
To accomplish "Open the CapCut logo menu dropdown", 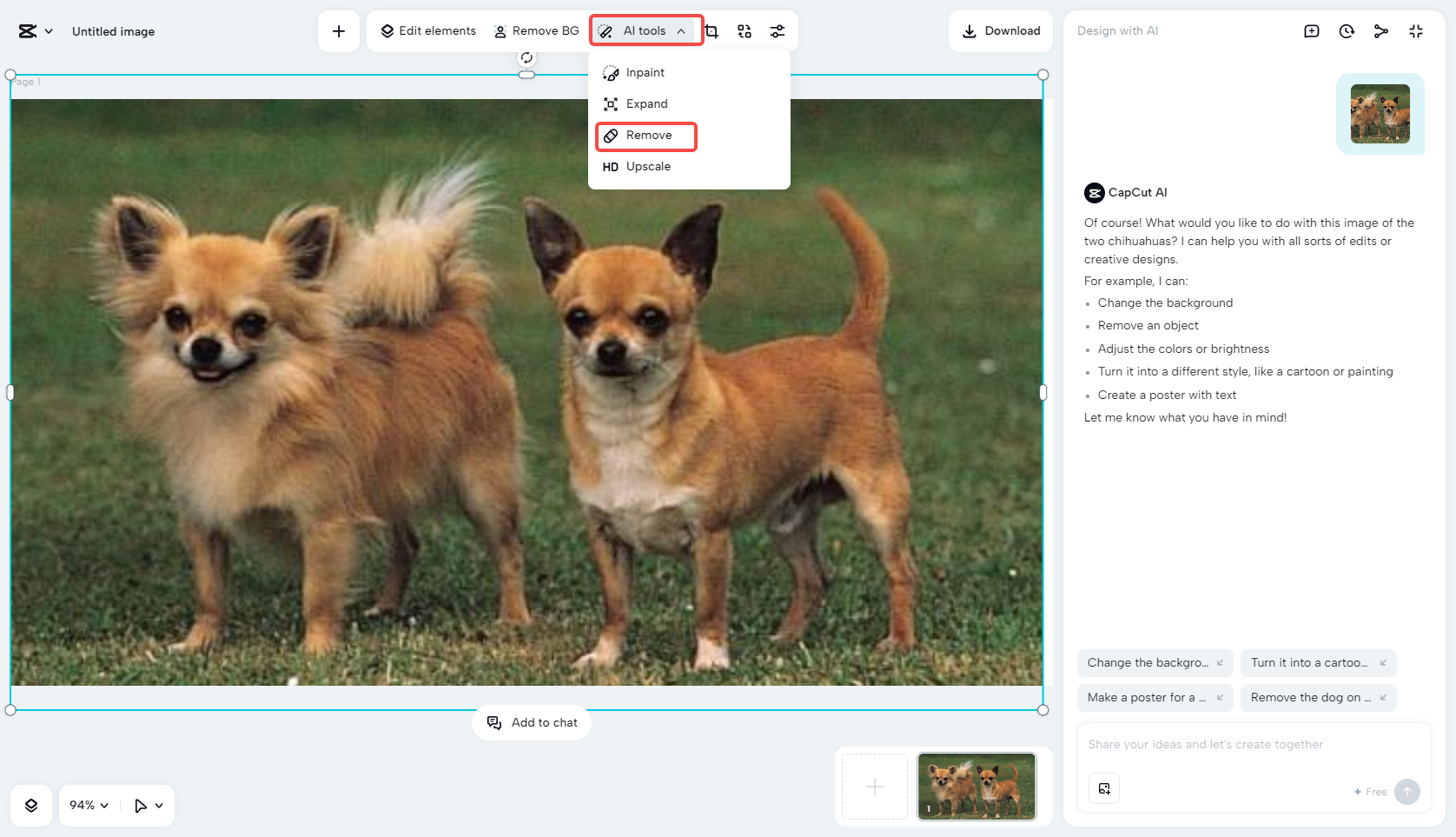I will pyautogui.click(x=36, y=31).
